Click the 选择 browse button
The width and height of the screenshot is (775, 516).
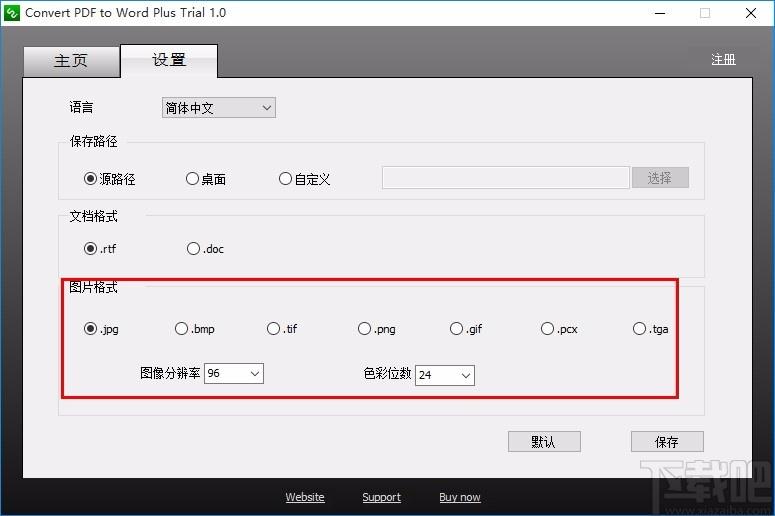660,178
